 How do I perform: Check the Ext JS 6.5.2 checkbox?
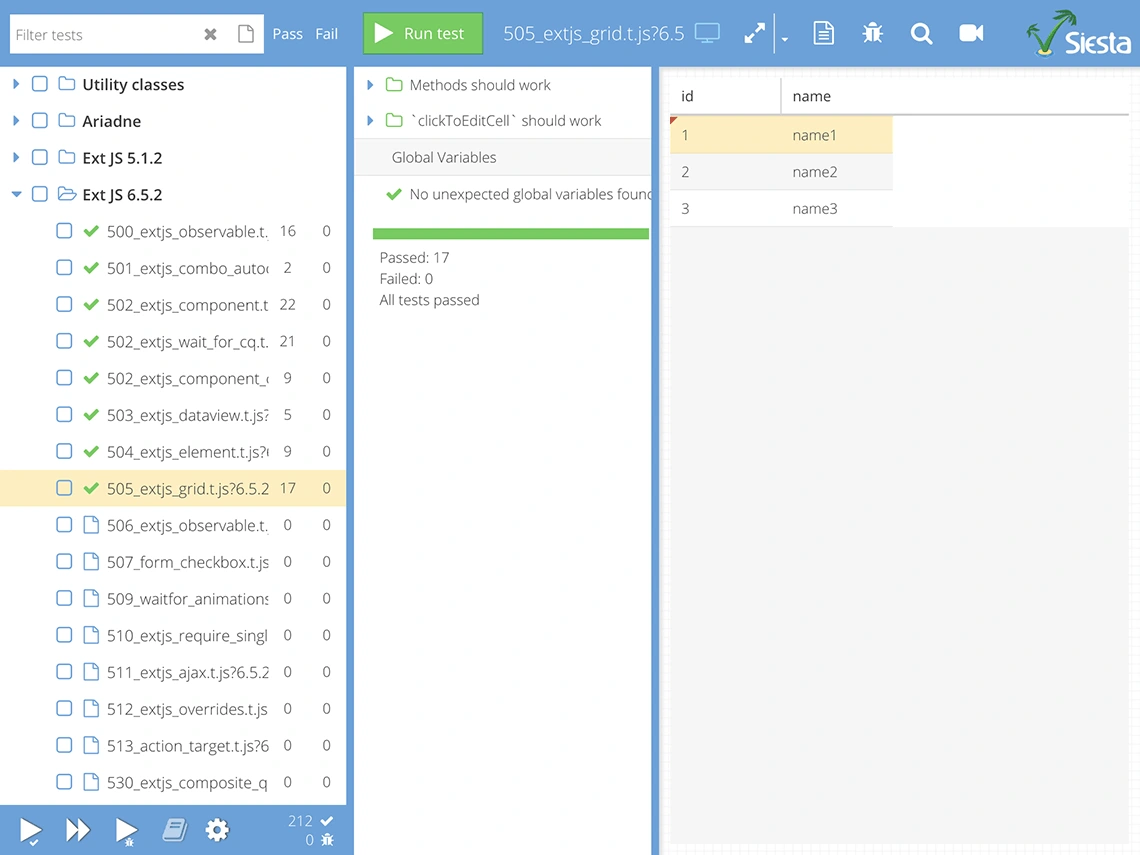40,194
